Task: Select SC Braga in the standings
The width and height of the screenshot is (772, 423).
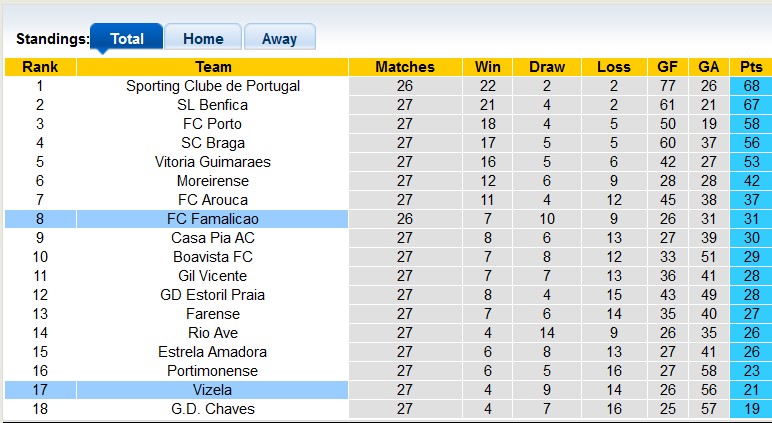Action: pos(213,143)
